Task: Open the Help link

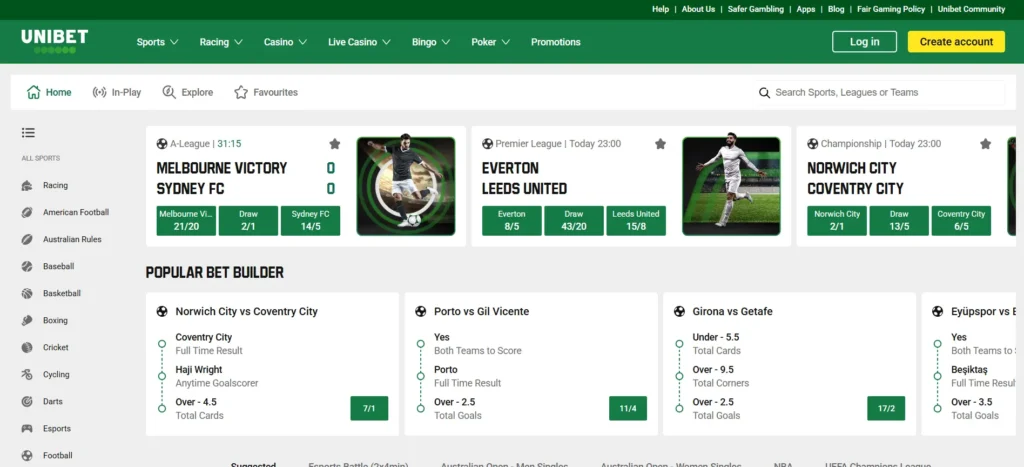Action: [x=660, y=9]
